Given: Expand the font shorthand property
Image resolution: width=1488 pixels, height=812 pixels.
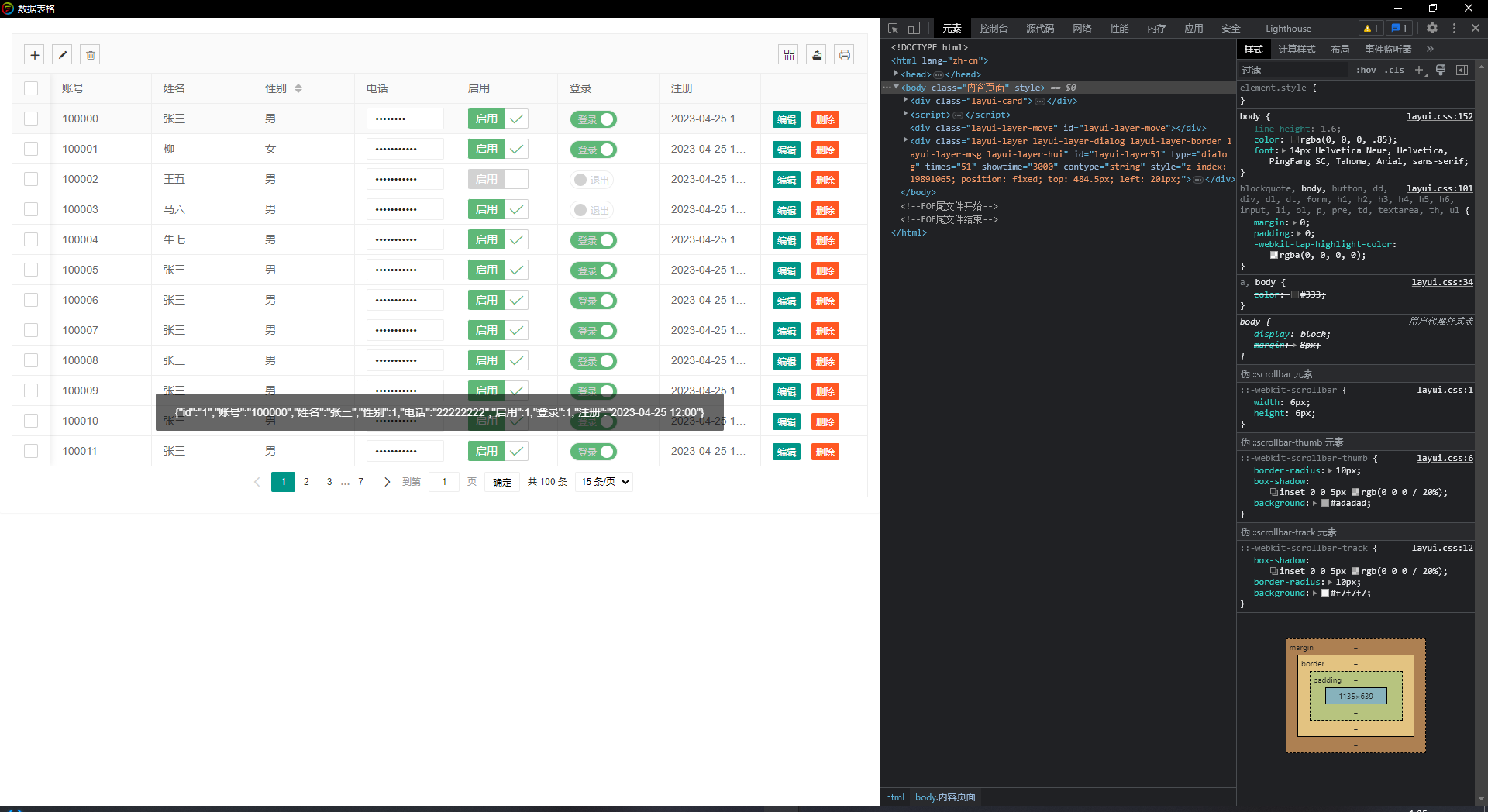Looking at the screenshot, I should pos(1283,151).
